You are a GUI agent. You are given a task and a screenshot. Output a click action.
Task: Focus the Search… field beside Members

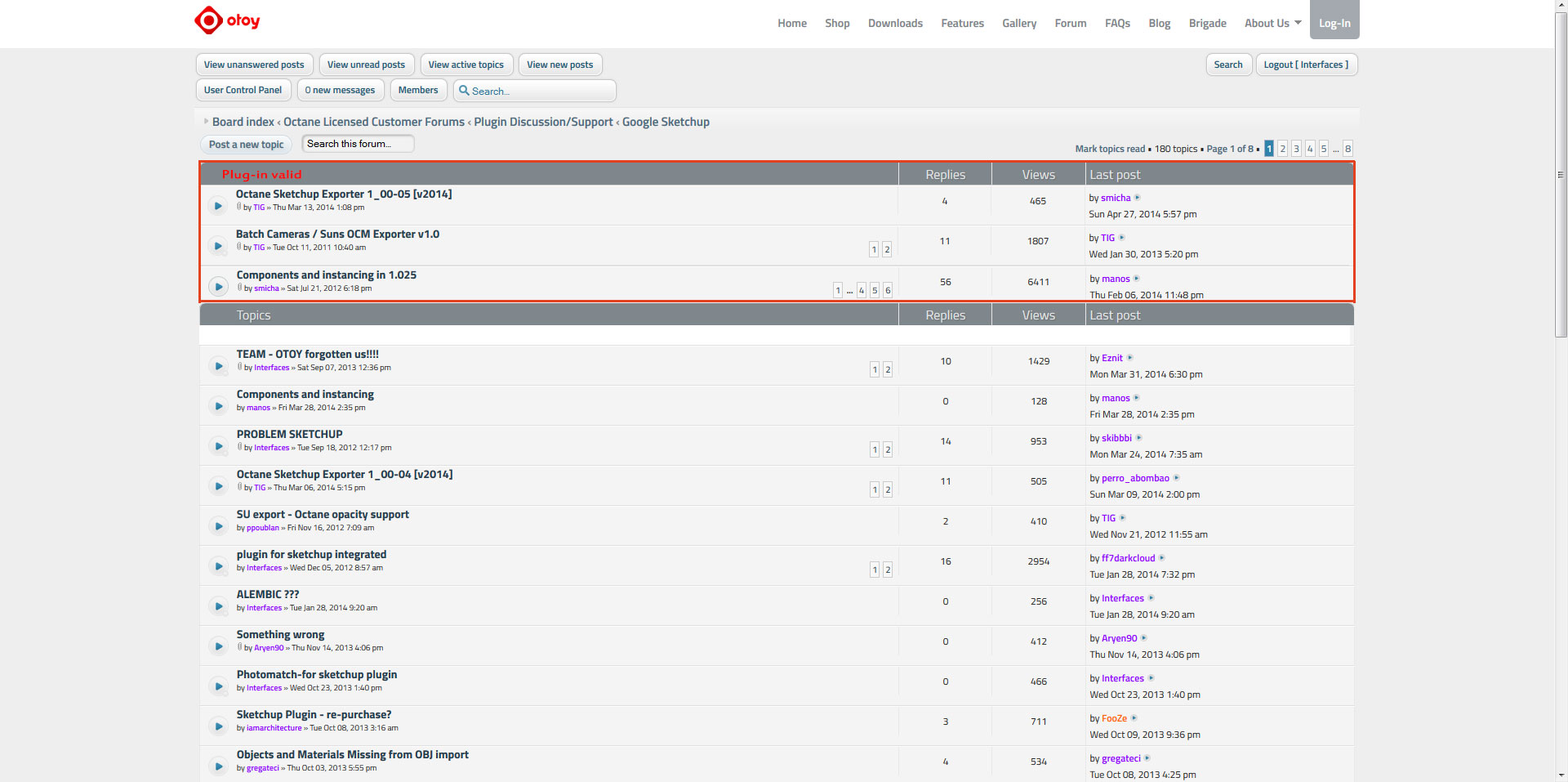pyautogui.click(x=535, y=91)
